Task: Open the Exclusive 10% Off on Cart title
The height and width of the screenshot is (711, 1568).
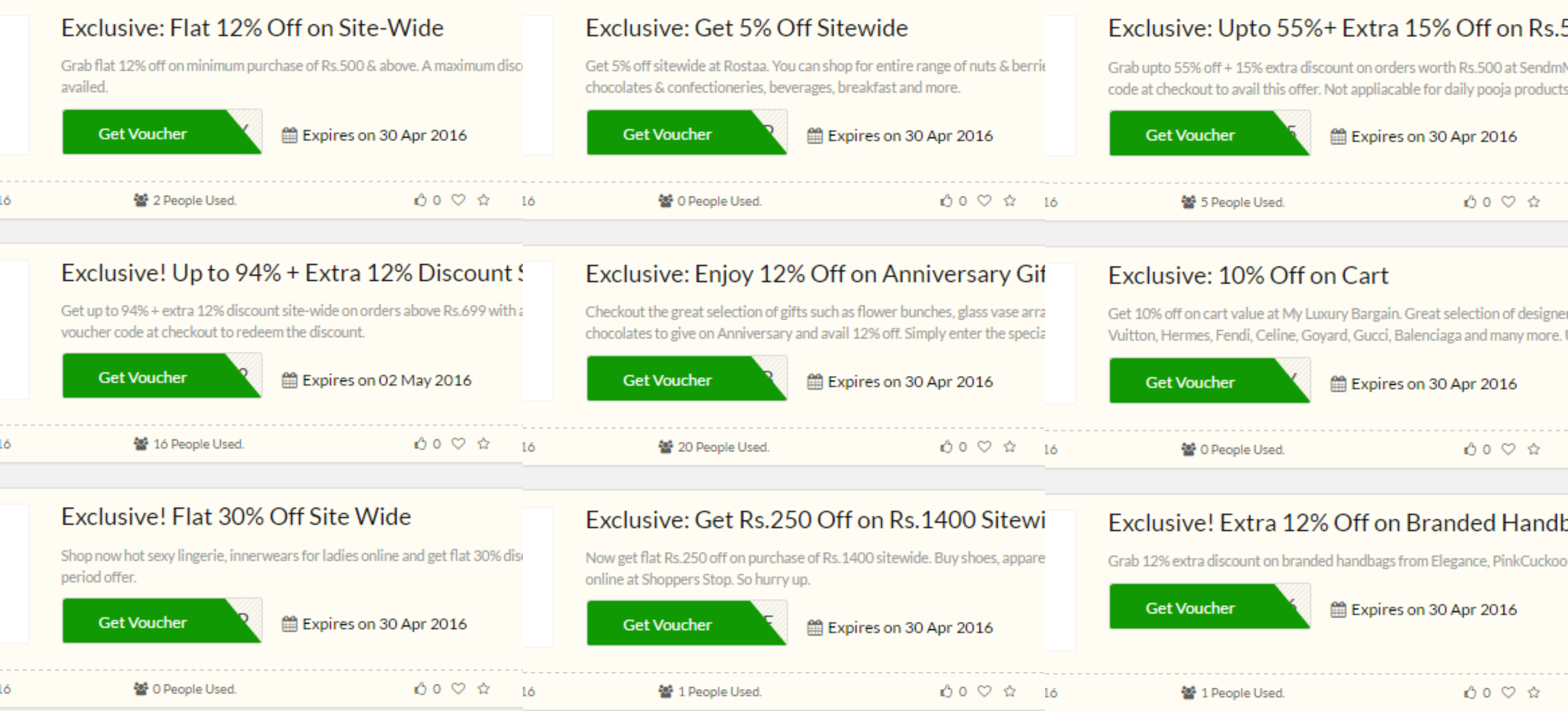Action: 1248,275
